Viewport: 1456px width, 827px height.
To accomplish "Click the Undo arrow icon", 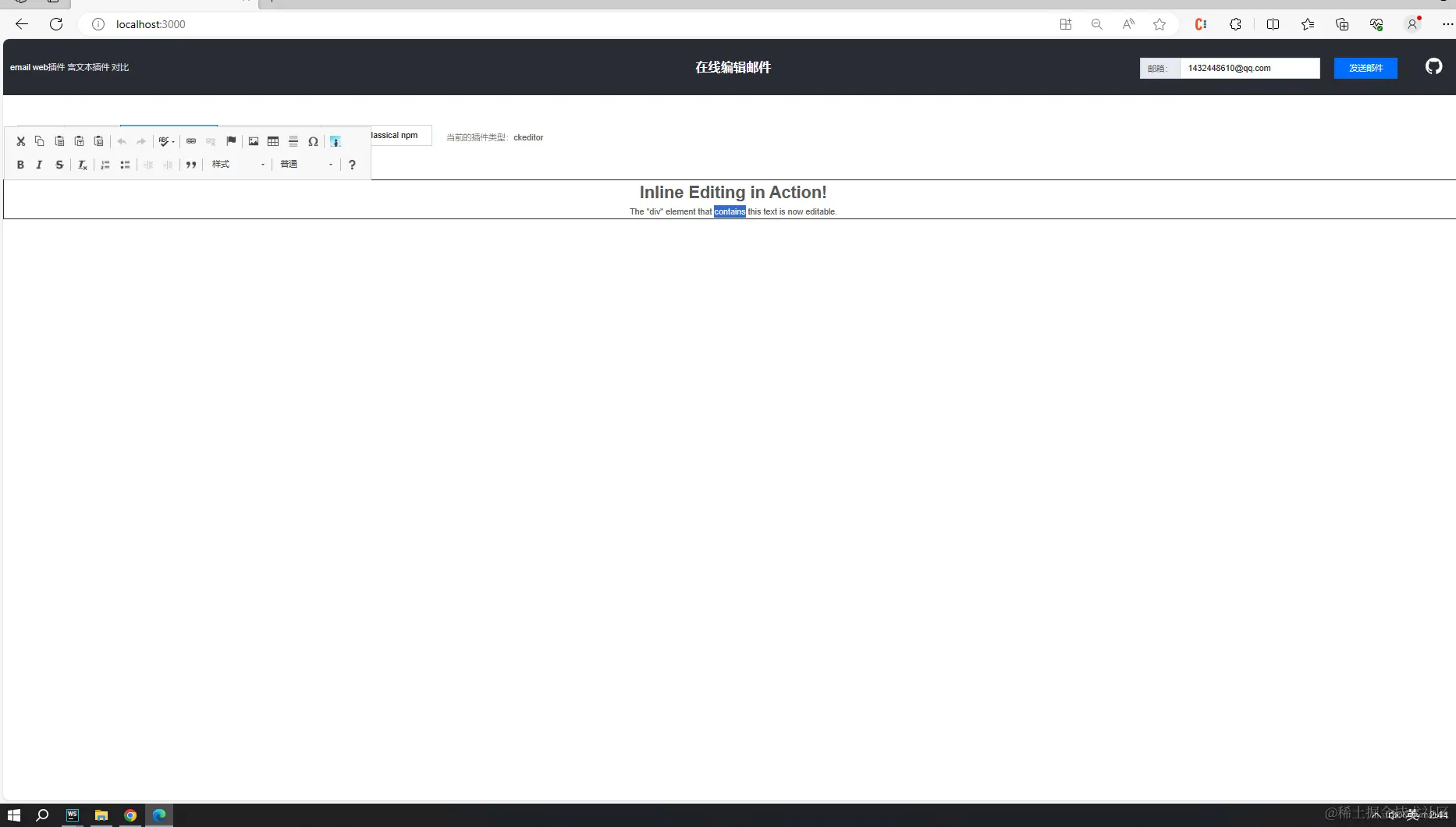I will point(122,141).
